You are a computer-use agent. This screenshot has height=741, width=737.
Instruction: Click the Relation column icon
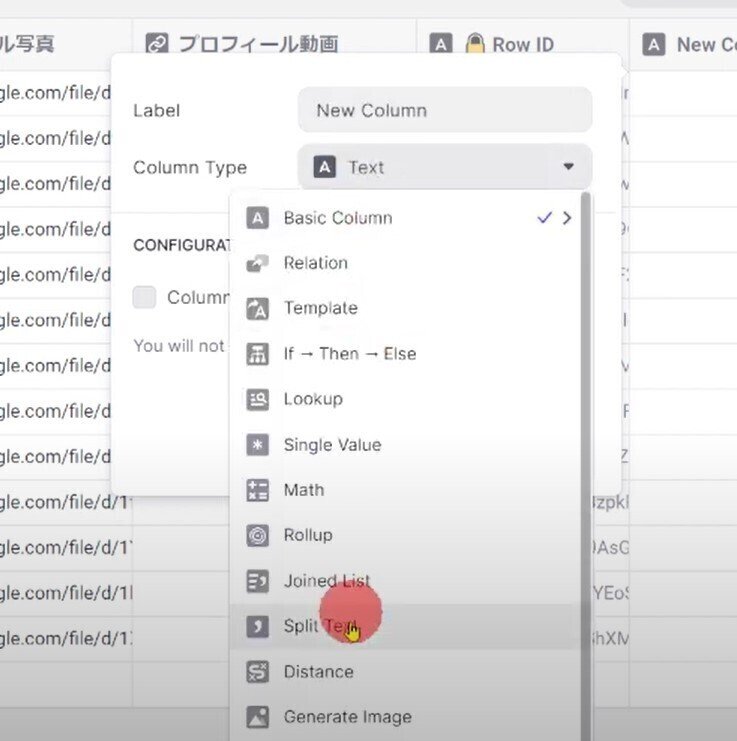click(x=257, y=263)
